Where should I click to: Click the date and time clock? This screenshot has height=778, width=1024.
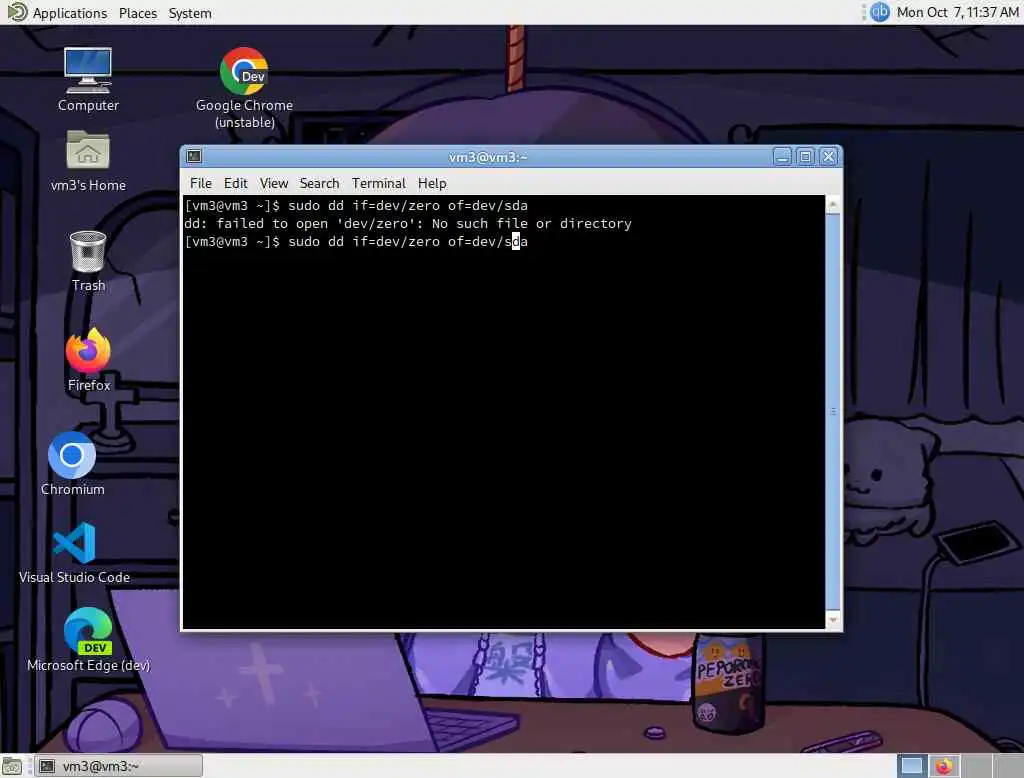957,12
